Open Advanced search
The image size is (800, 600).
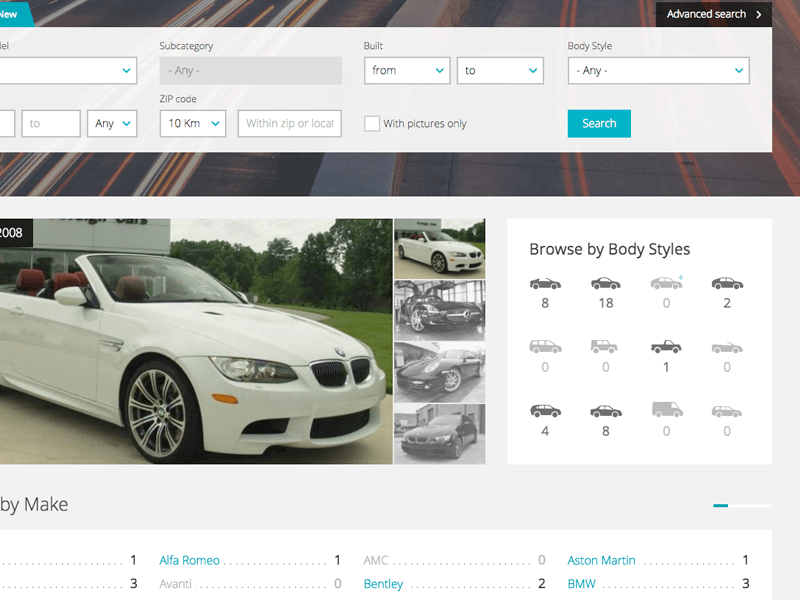pos(713,14)
